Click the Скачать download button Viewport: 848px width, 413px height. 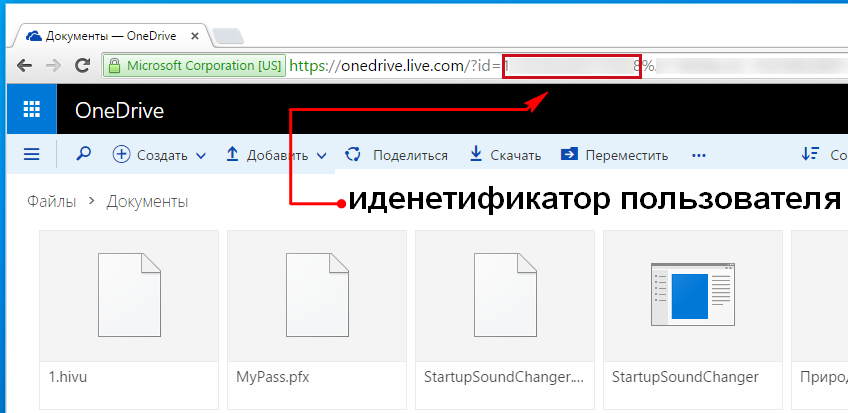click(505, 155)
